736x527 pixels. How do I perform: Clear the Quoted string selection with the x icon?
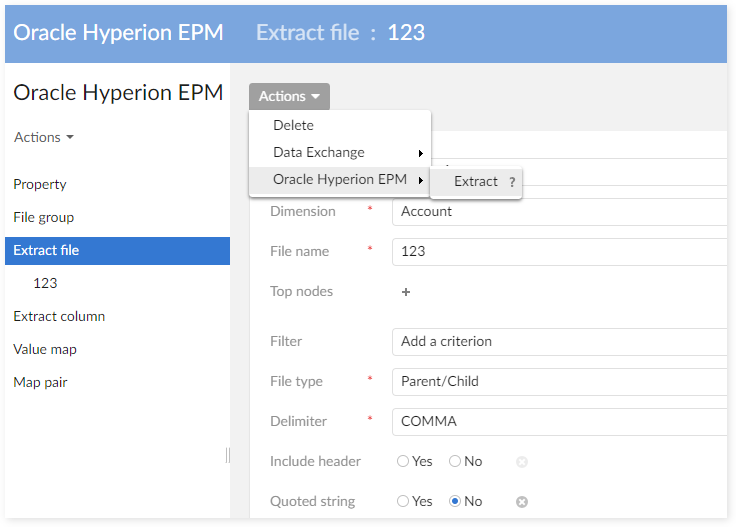[522, 502]
